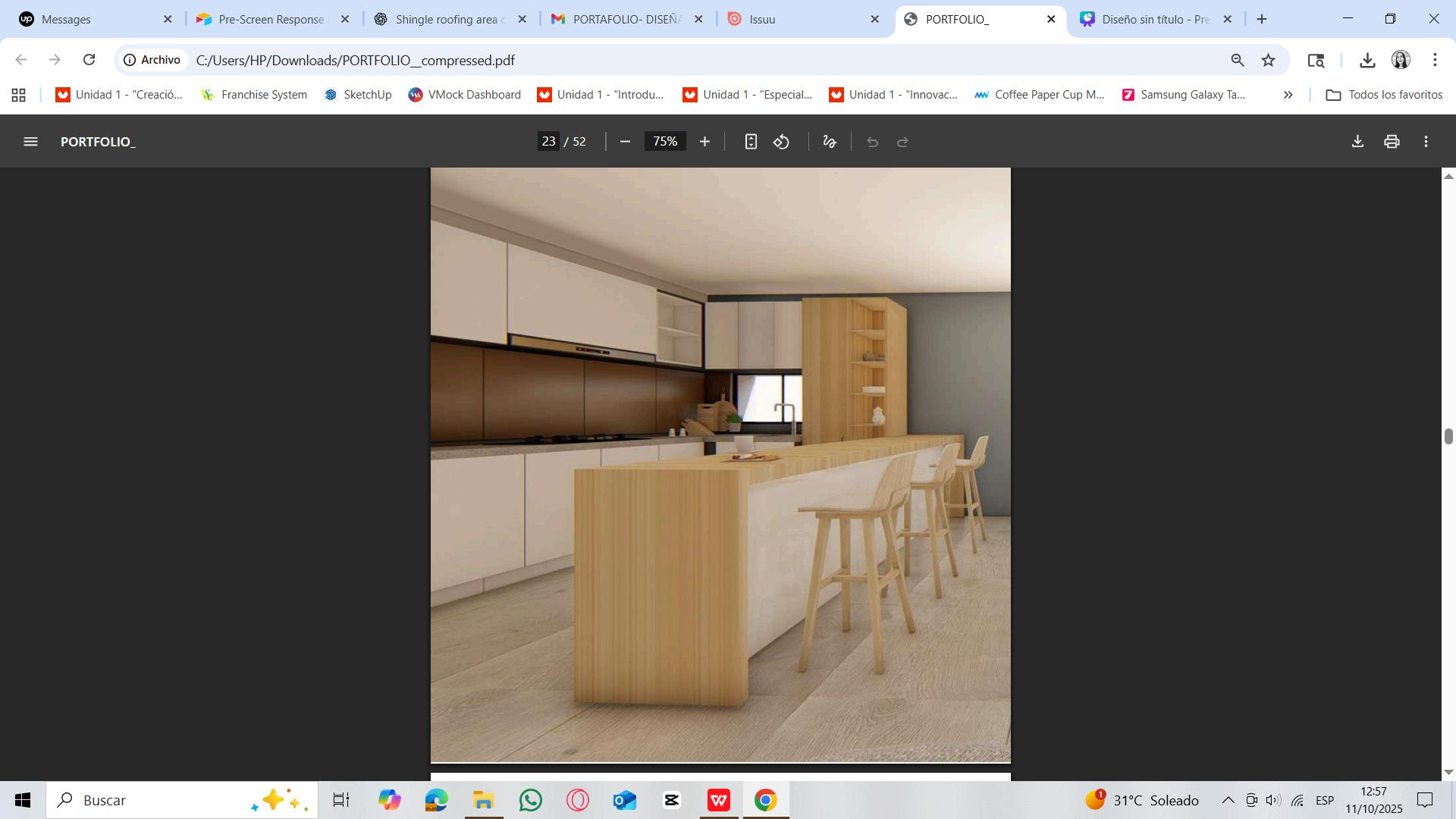Open the SketchUp bookmark
Image resolution: width=1456 pixels, height=819 pixels.
(358, 95)
